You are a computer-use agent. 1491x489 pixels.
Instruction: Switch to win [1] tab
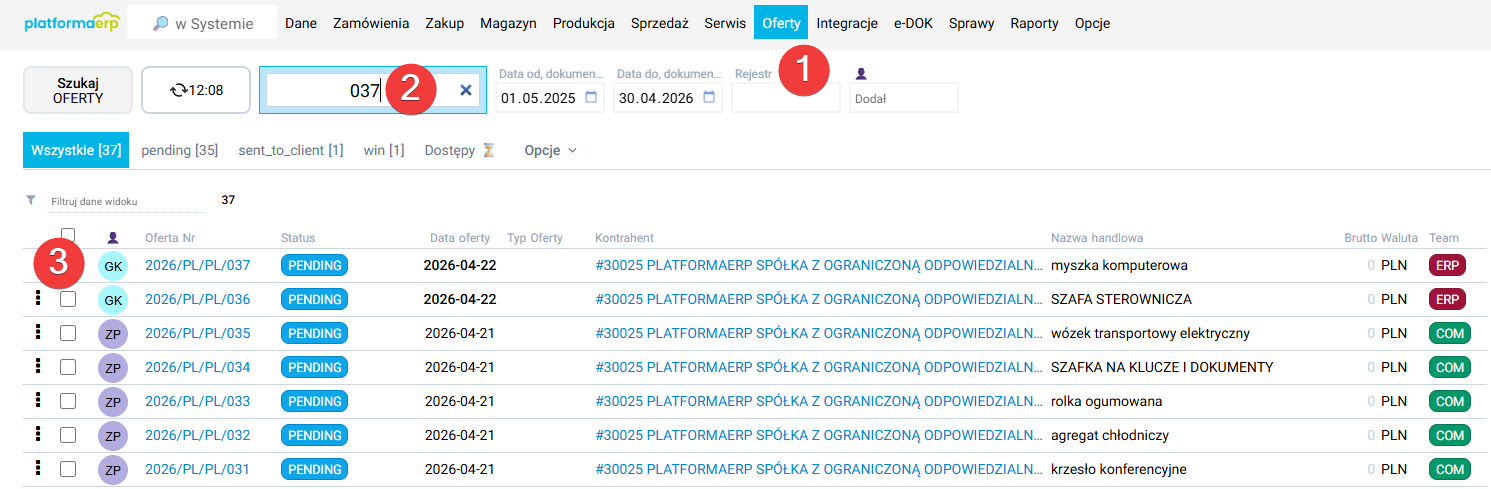pyautogui.click(x=384, y=150)
